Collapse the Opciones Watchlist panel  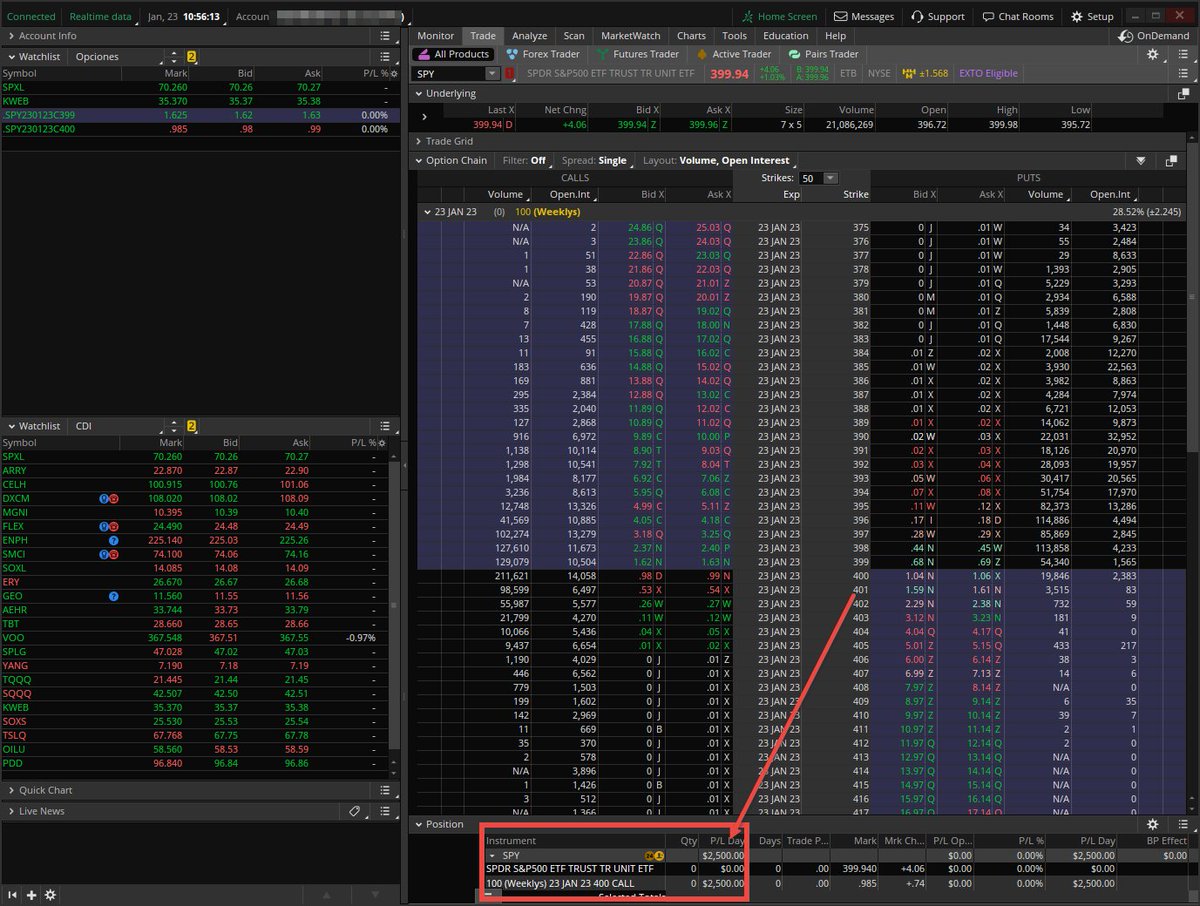pyautogui.click(x=10, y=57)
